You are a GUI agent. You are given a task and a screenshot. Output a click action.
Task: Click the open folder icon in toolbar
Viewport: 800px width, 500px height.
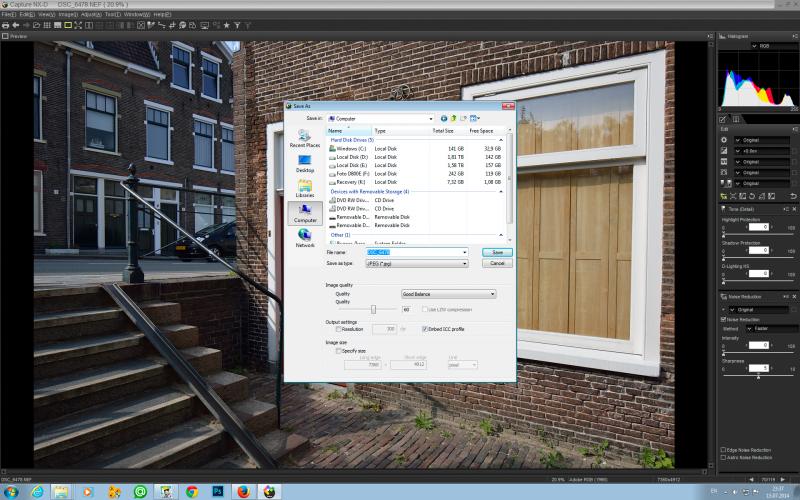point(37,25)
